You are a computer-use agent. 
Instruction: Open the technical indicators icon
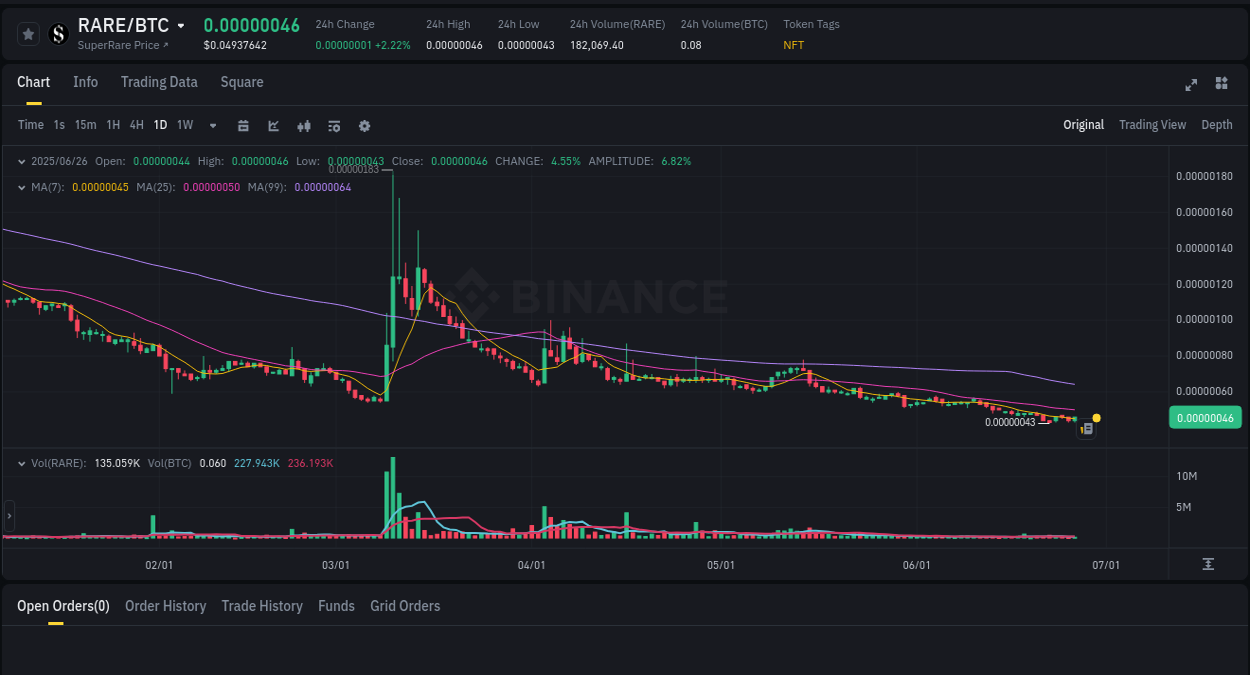point(334,125)
